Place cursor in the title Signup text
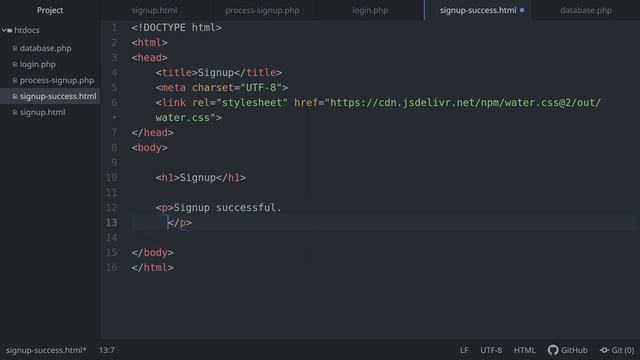Screen dimensions: 640x360 coord(216,73)
